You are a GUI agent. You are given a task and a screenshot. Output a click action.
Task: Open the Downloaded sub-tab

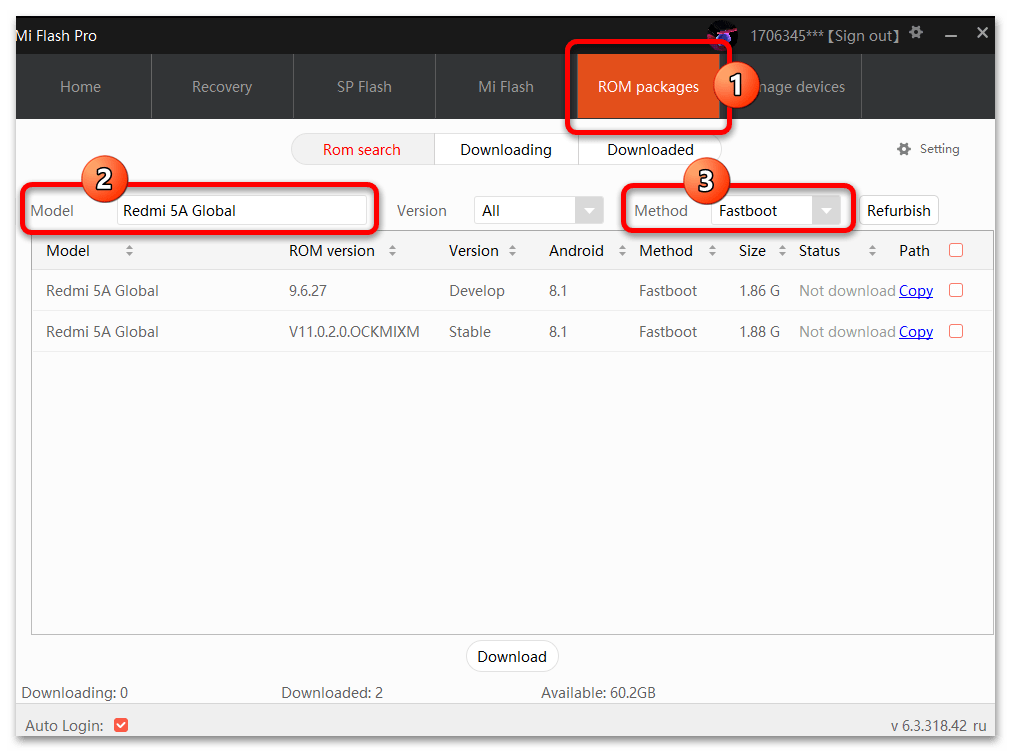click(x=650, y=150)
